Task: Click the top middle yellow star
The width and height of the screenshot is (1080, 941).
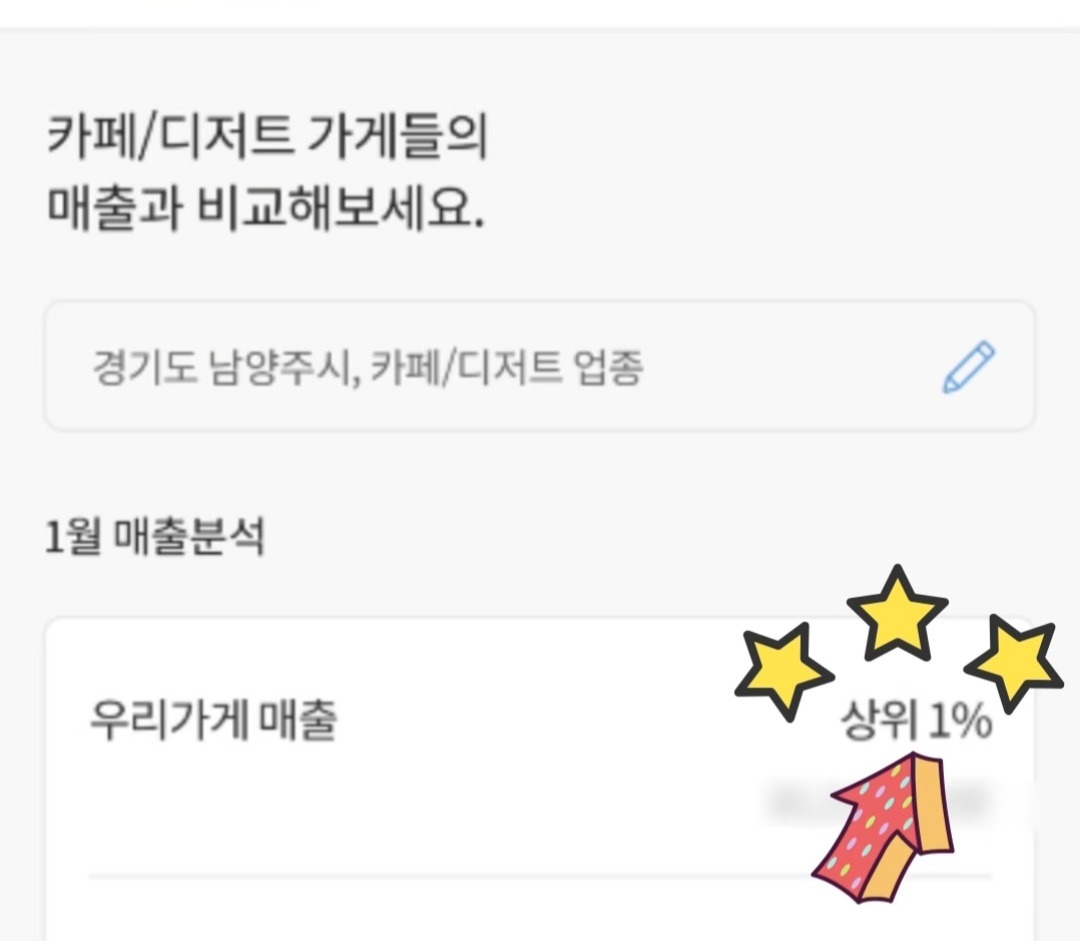Action: click(895, 611)
